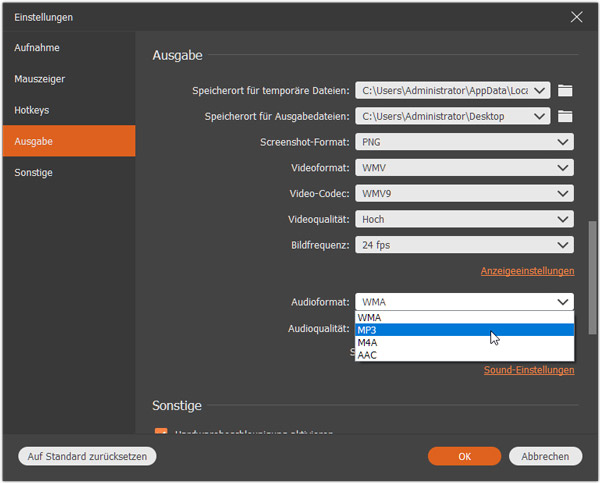Viewport: 600px width, 483px height.
Task: Open the Mauszeiger settings section
Action: coord(68,78)
